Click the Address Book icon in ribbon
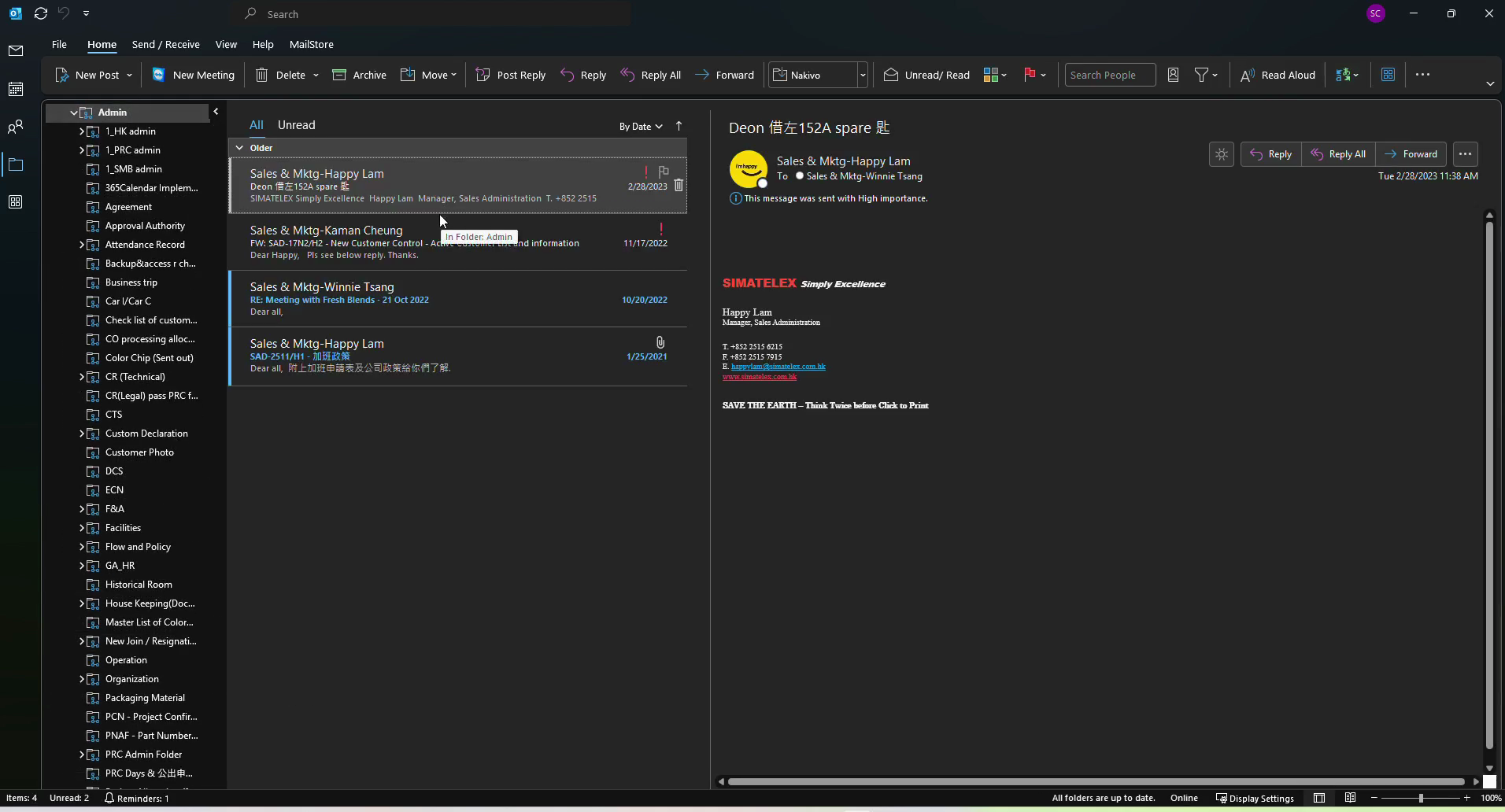The height and width of the screenshot is (812, 1505). tap(1173, 75)
